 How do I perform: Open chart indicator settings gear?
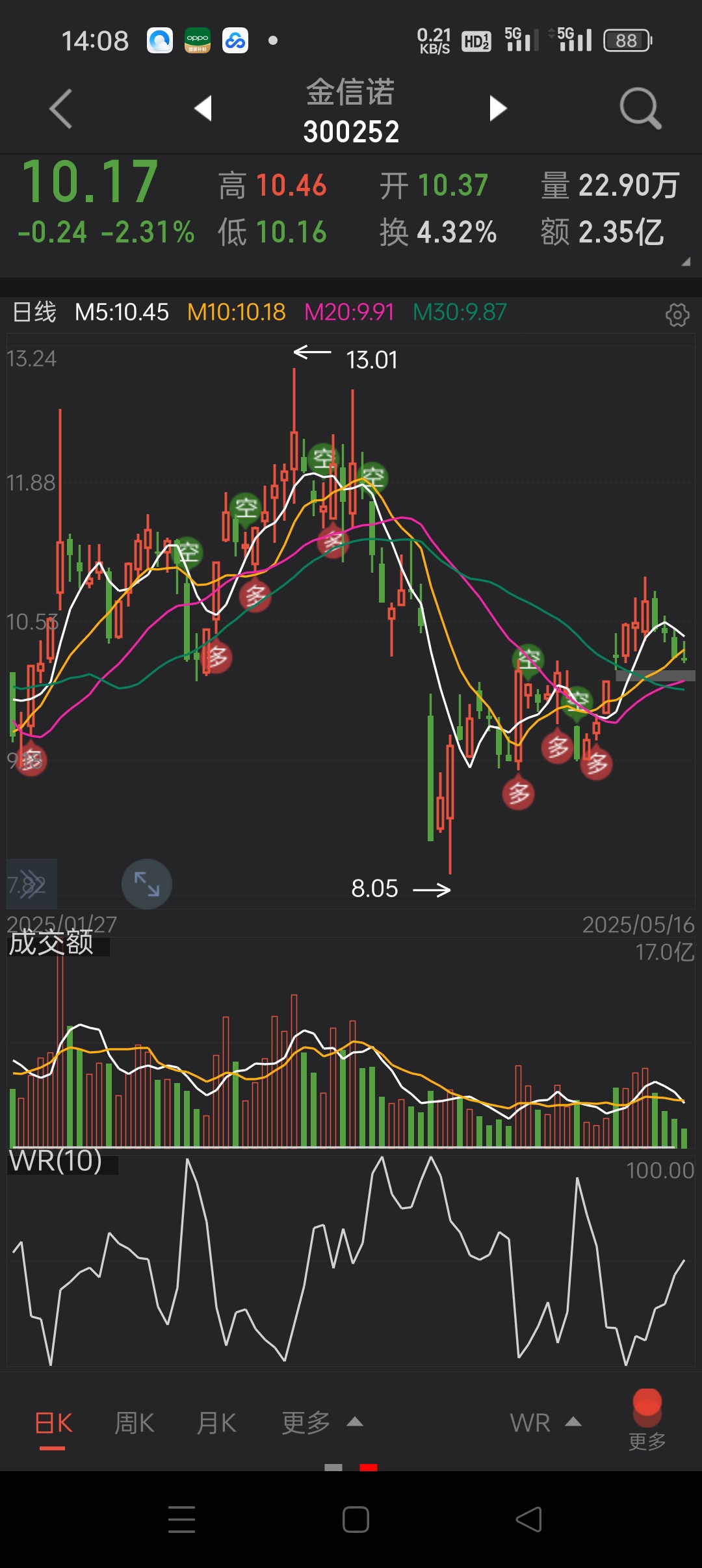677,315
